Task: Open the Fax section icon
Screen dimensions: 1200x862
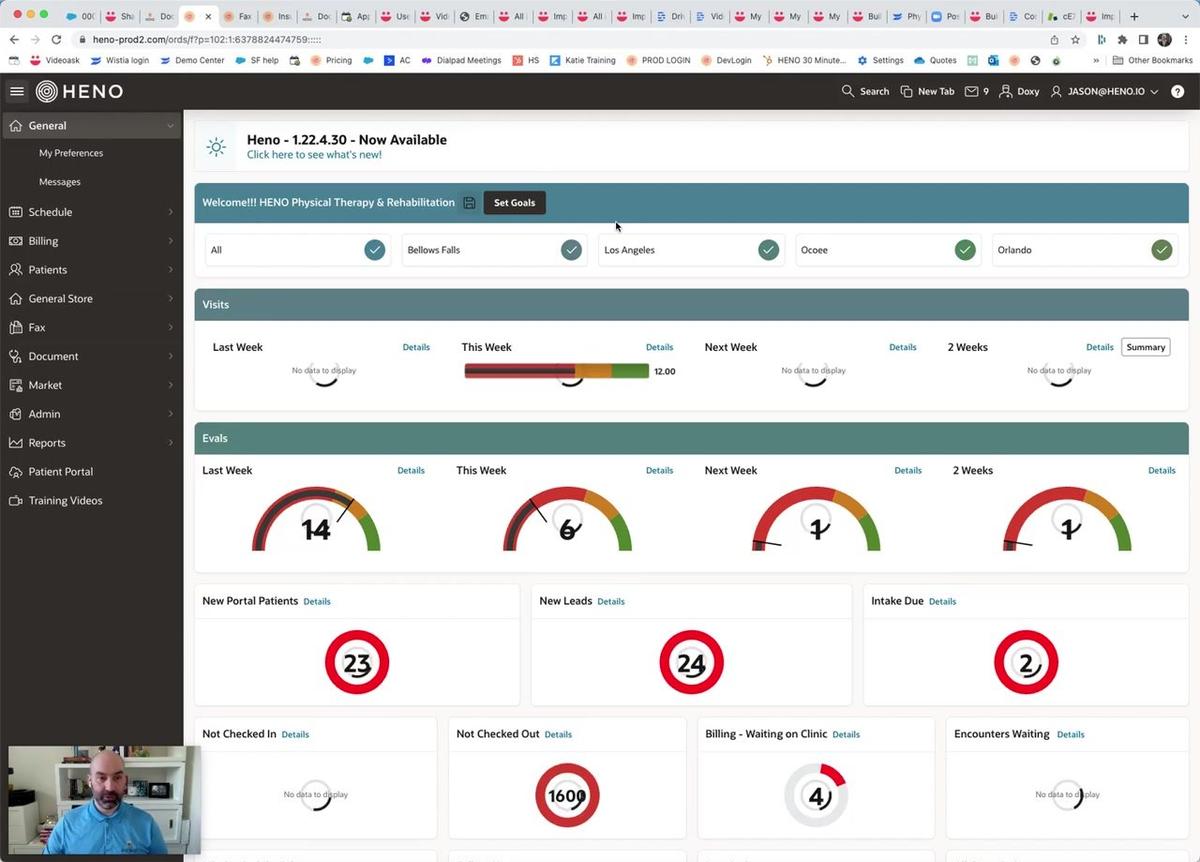Action: [x=15, y=327]
